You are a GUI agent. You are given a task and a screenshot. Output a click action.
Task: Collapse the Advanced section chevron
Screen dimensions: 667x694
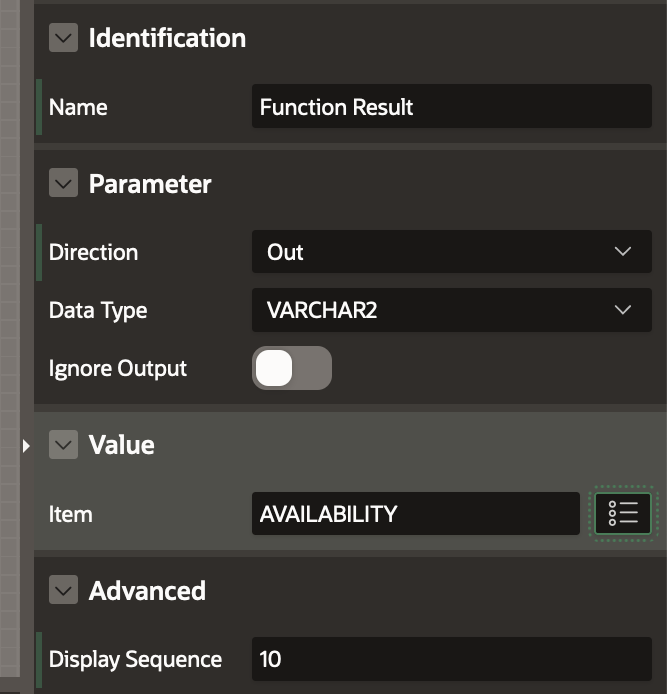pyautogui.click(x=63, y=591)
